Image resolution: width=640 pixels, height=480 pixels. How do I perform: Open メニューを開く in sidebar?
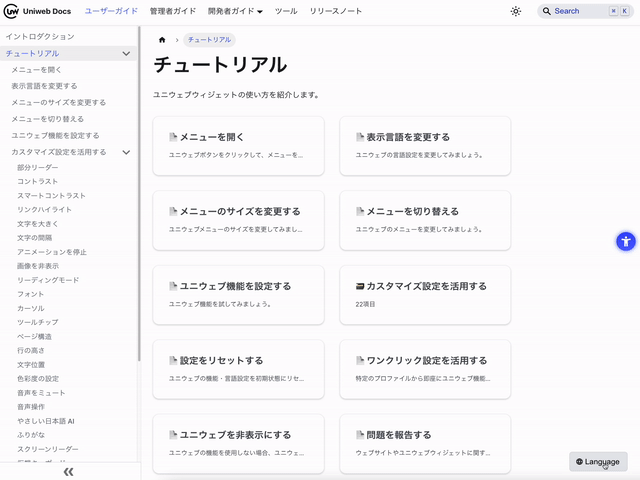[36, 70]
